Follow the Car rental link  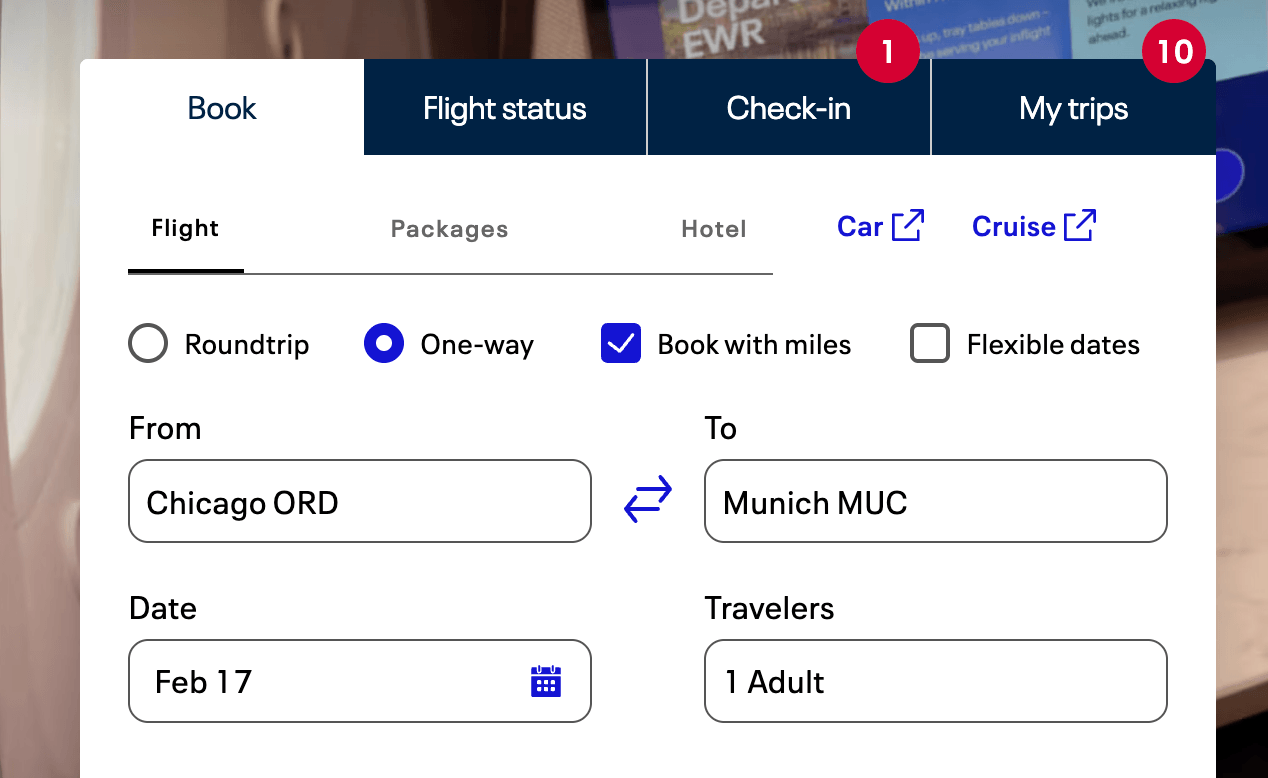(881, 226)
